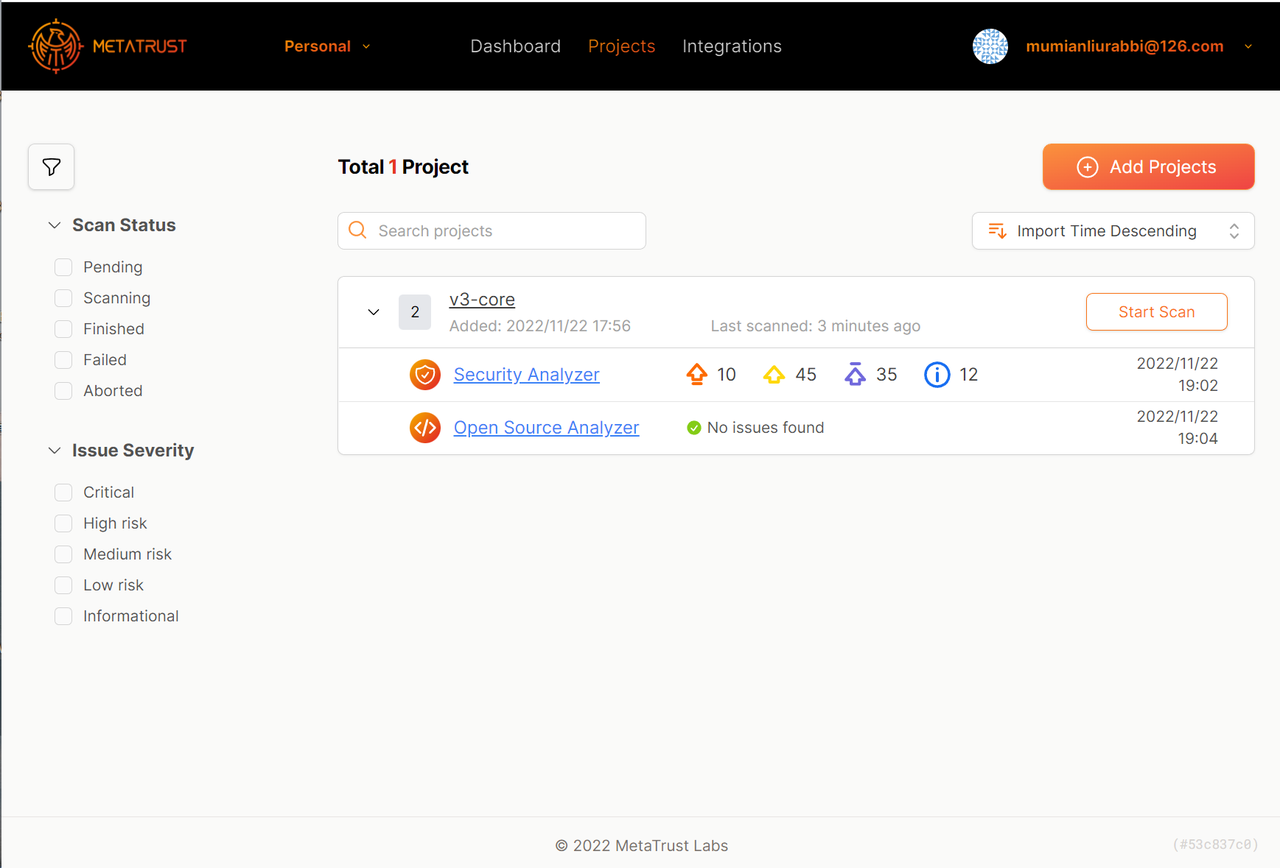Open the Personal workspace dropdown

[x=327, y=46]
